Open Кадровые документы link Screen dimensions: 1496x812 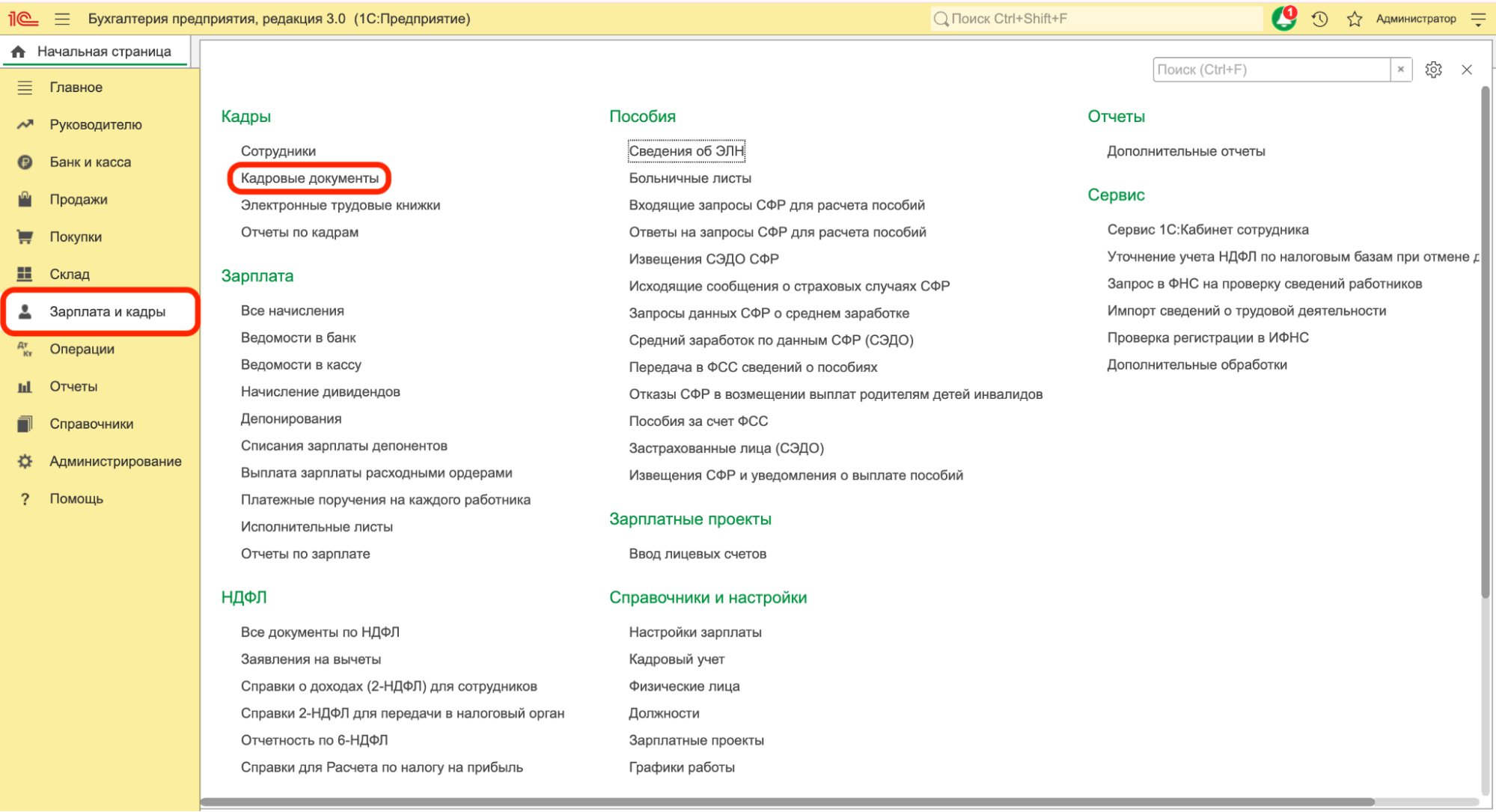pyautogui.click(x=309, y=178)
